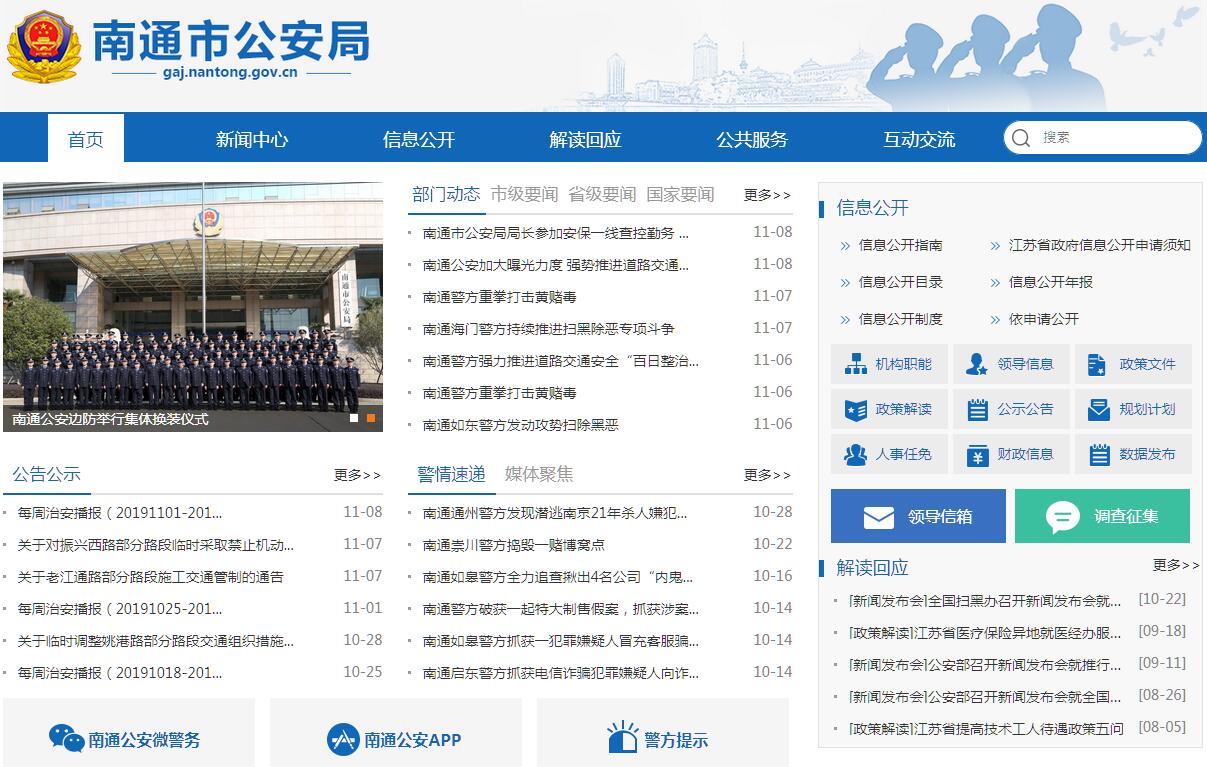Click the search magnifier icon

click(1021, 138)
